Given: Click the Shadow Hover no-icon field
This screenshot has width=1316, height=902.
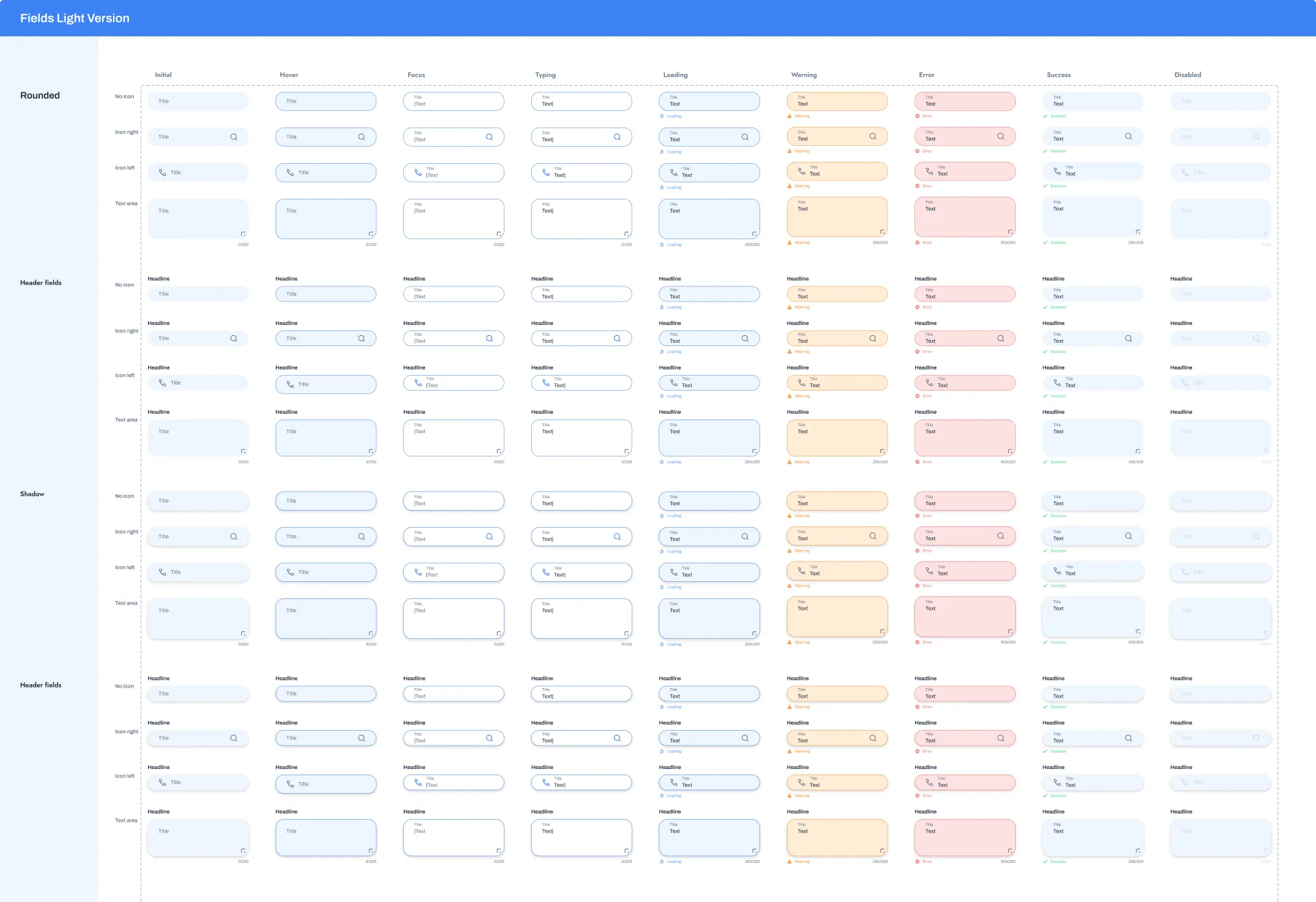Looking at the screenshot, I should (326, 501).
